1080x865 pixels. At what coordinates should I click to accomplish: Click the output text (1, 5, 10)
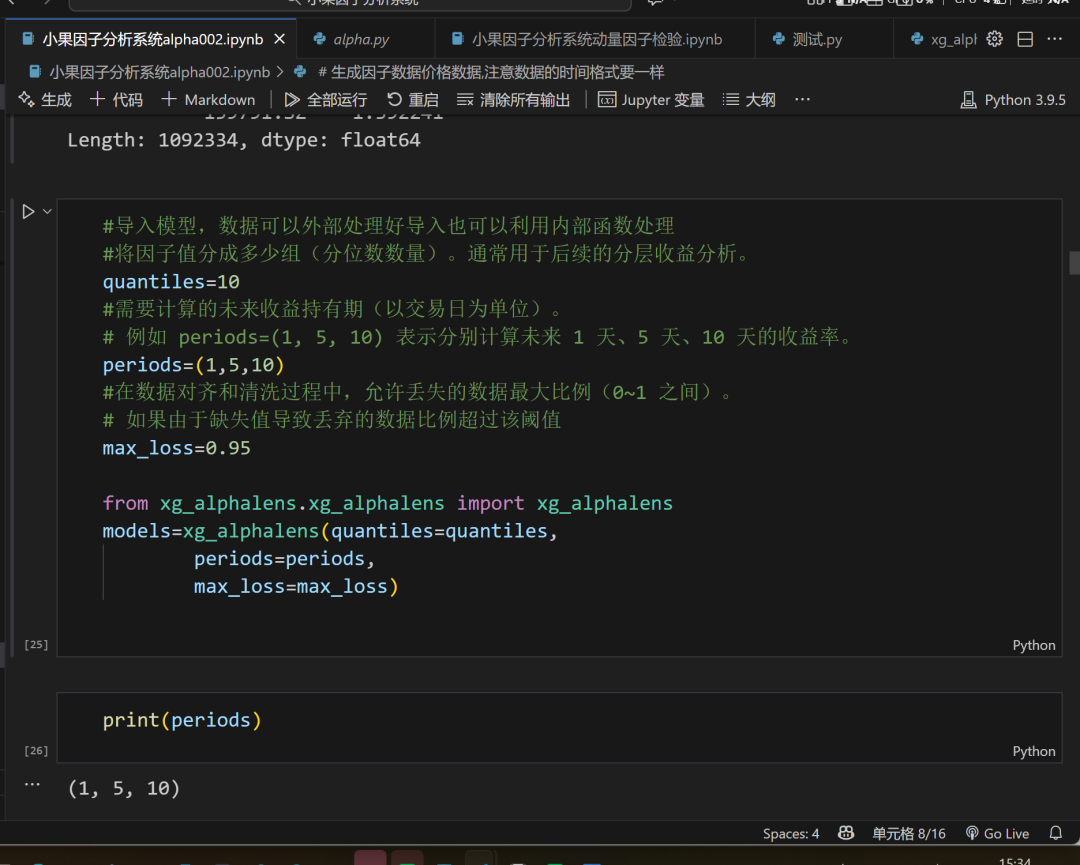pos(124,789)
